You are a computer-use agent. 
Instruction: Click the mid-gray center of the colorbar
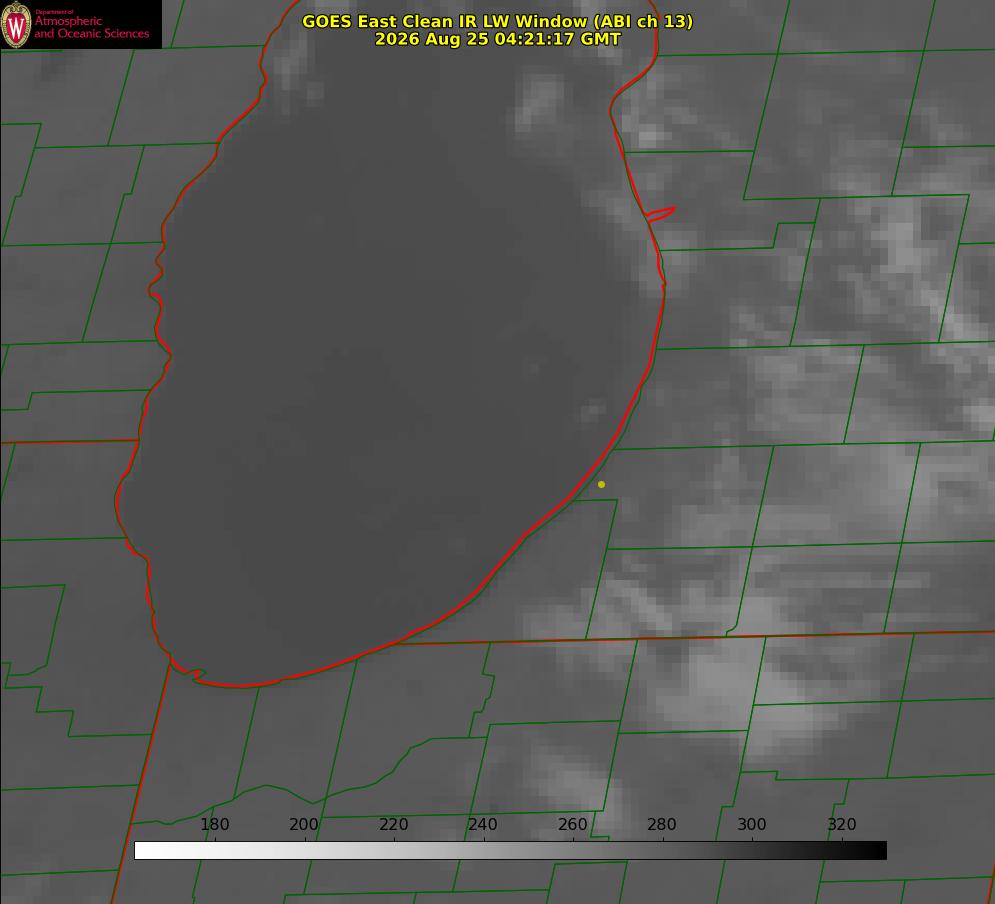click(510, 851)
